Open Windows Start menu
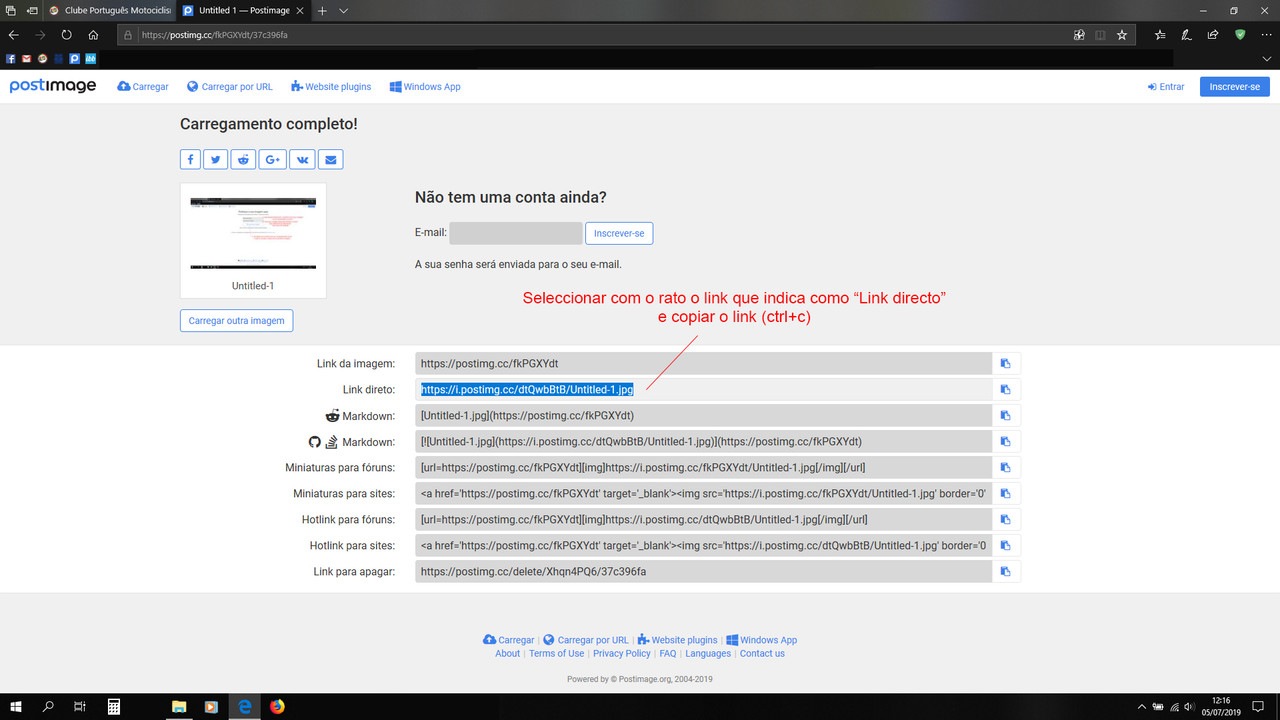Image resolution: width=1280 pixels, height=720 pixels. 16,706
